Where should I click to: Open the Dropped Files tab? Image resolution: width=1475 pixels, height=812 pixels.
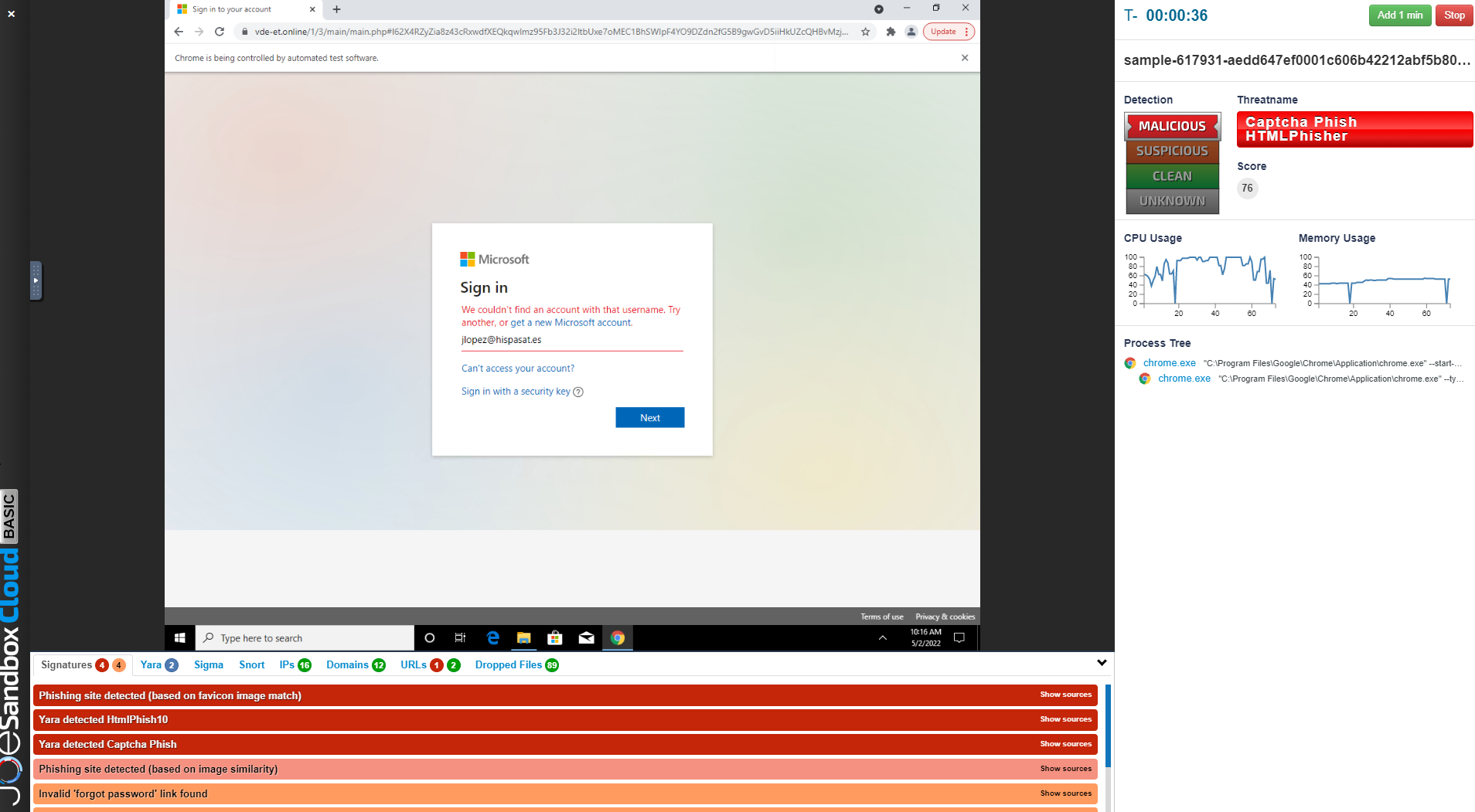click(516, 665)
